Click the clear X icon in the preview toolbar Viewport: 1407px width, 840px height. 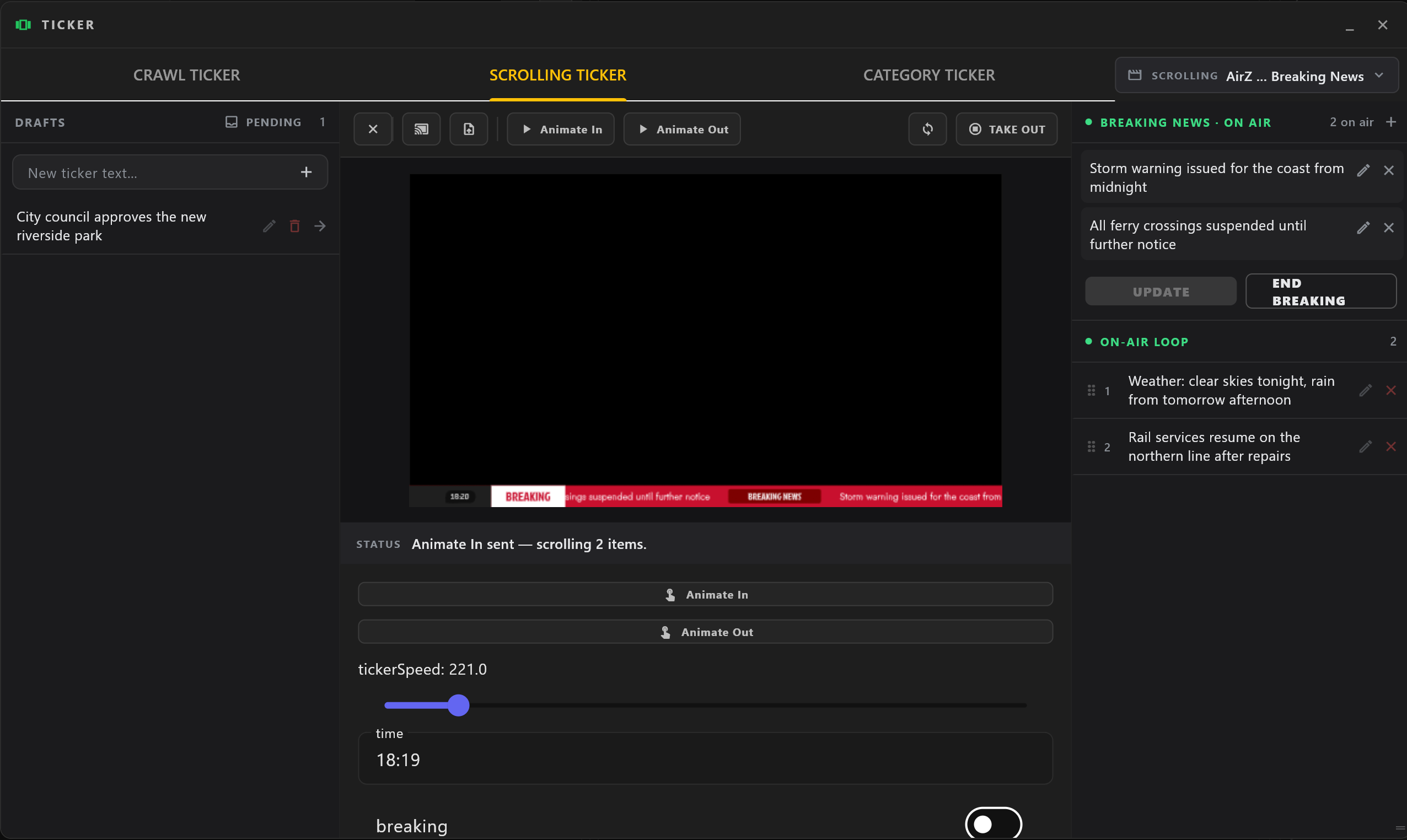pyautogui.click(x=373, y=129)
